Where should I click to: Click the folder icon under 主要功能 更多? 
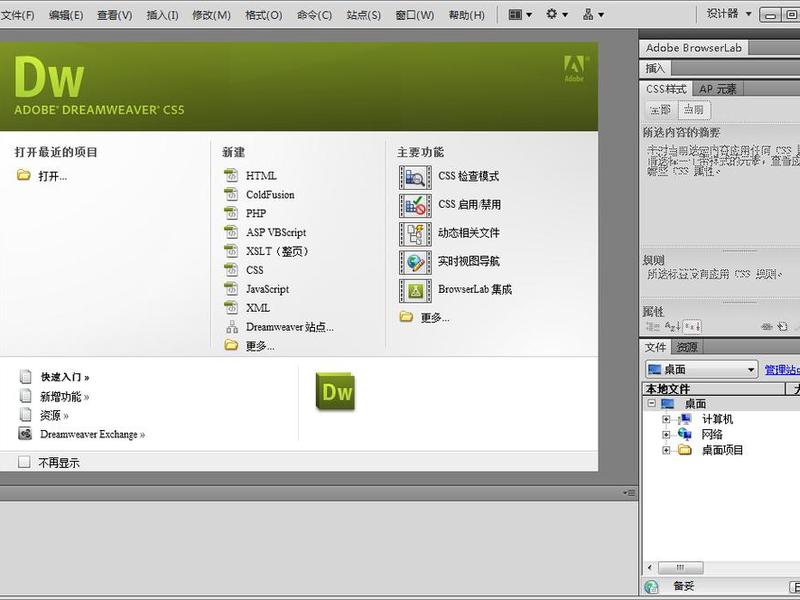(406, 317)
